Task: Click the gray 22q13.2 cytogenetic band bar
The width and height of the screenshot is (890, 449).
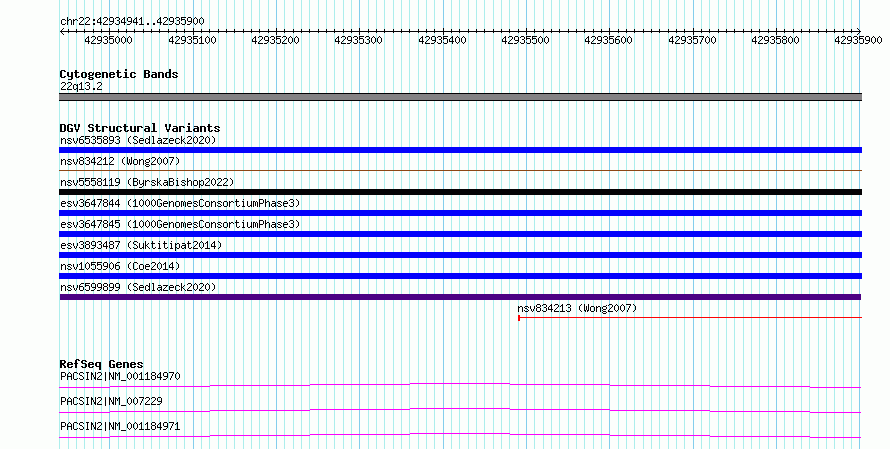Action: tap(460, 97)
